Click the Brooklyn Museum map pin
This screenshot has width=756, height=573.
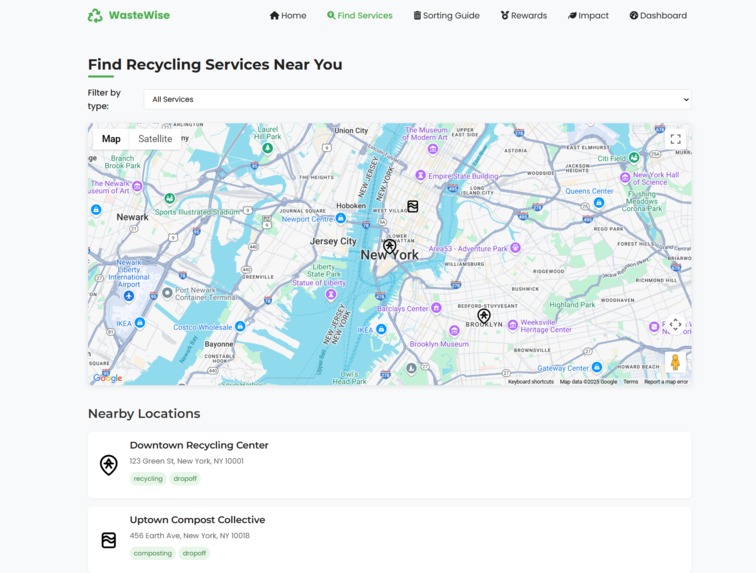(454, 330)
